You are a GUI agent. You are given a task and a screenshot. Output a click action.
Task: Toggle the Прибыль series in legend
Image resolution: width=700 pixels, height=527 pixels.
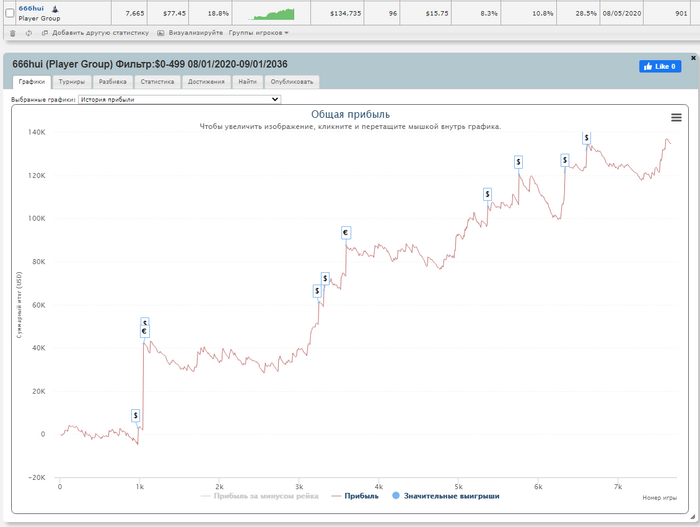click(355, 496)
